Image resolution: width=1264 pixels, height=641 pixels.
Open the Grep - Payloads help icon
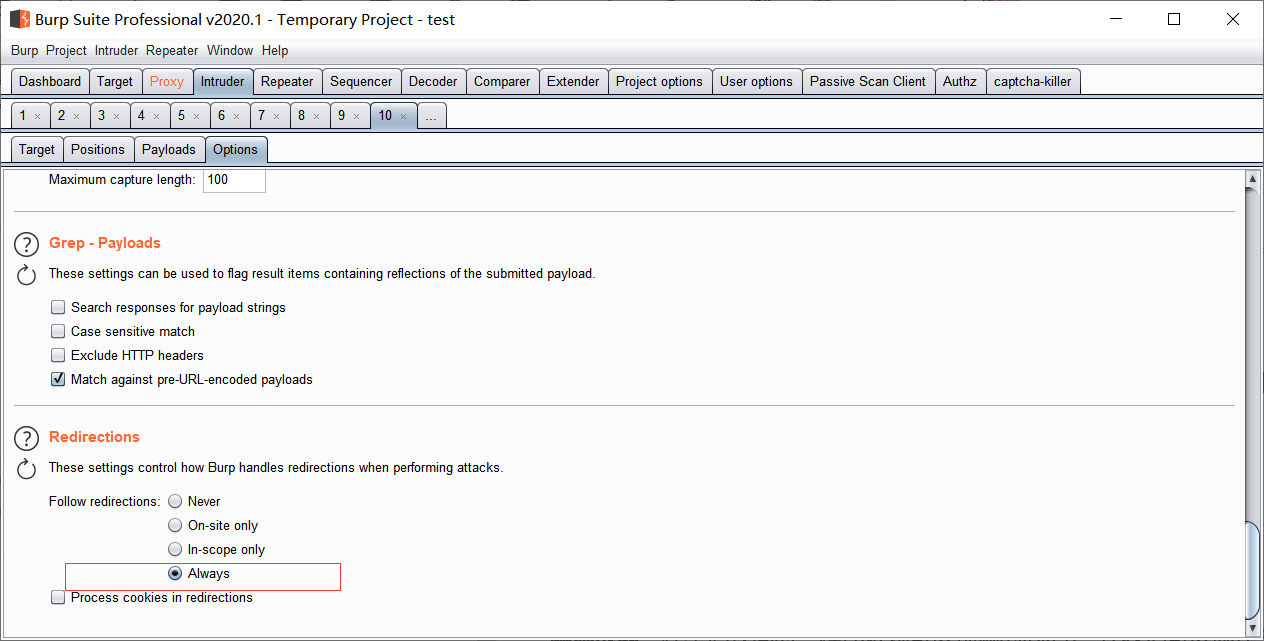(27, 245)
